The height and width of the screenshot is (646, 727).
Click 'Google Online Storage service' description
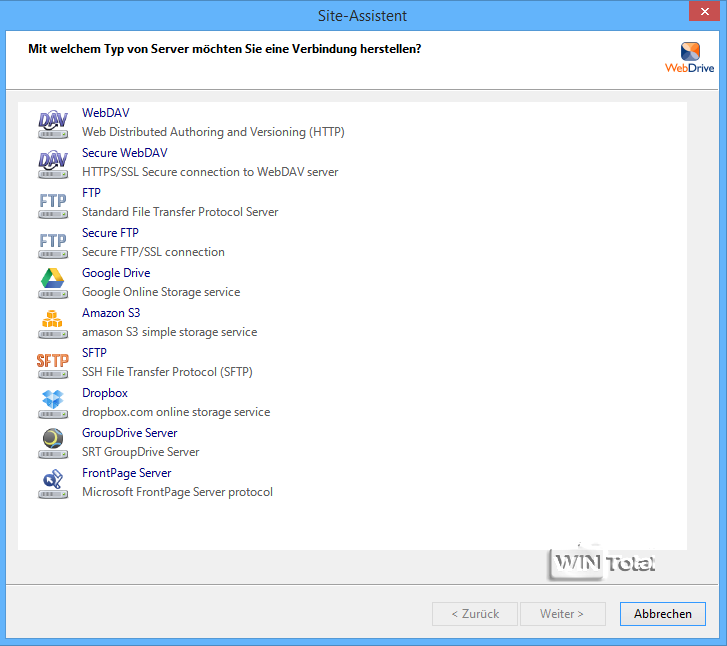[161, 292]
